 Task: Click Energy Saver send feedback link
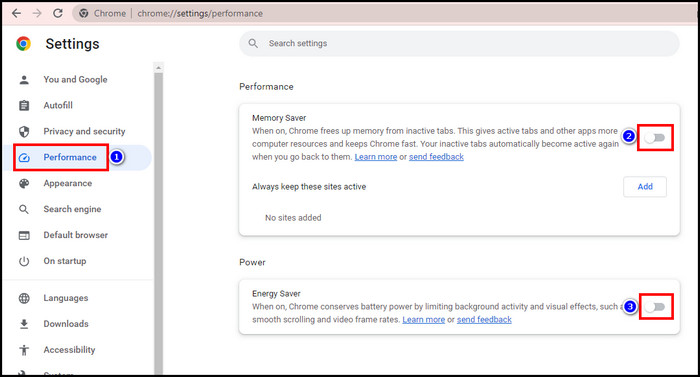coord(484,319)
